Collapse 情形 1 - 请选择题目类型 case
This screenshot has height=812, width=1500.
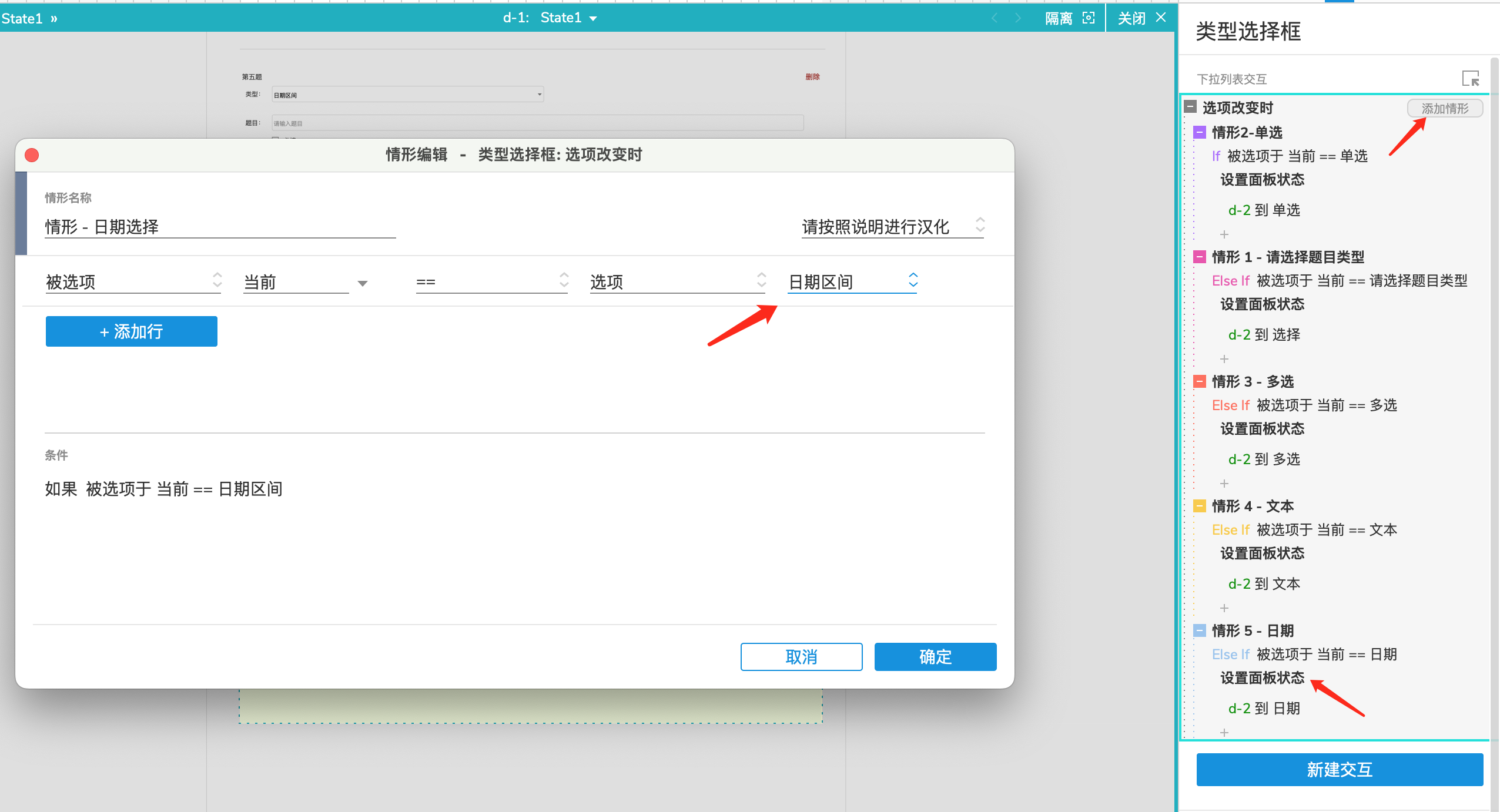(1200, 257)
